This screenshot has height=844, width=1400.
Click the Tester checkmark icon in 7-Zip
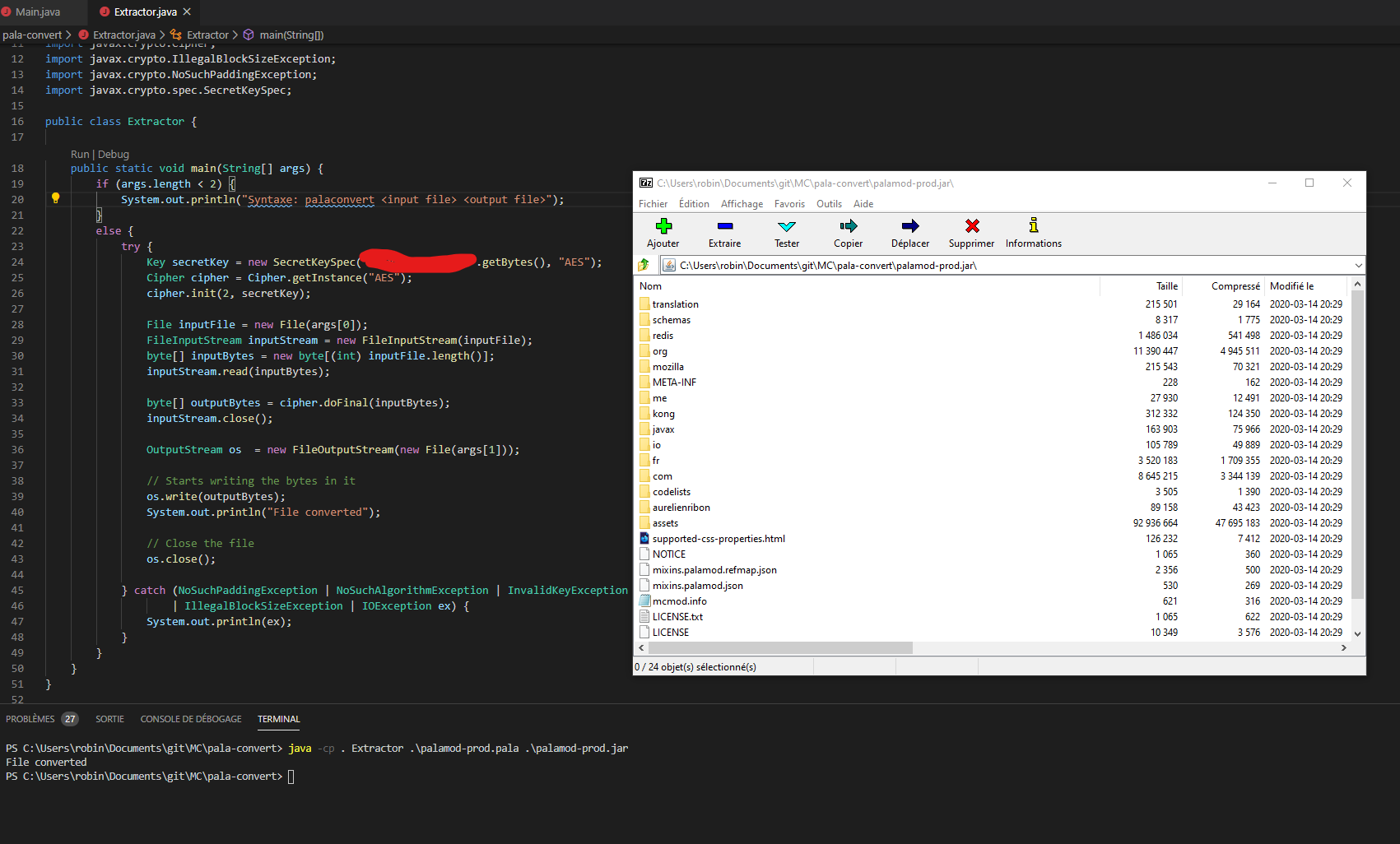point(787,226)
